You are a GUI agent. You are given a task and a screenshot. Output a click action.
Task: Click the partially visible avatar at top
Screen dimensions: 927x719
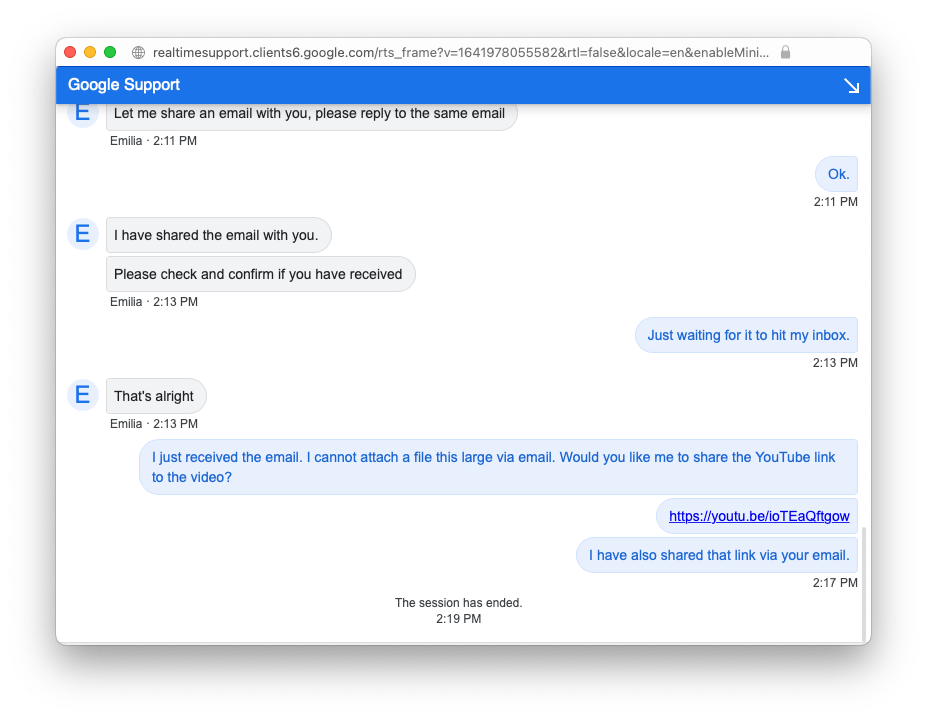[x=82, y=114]
